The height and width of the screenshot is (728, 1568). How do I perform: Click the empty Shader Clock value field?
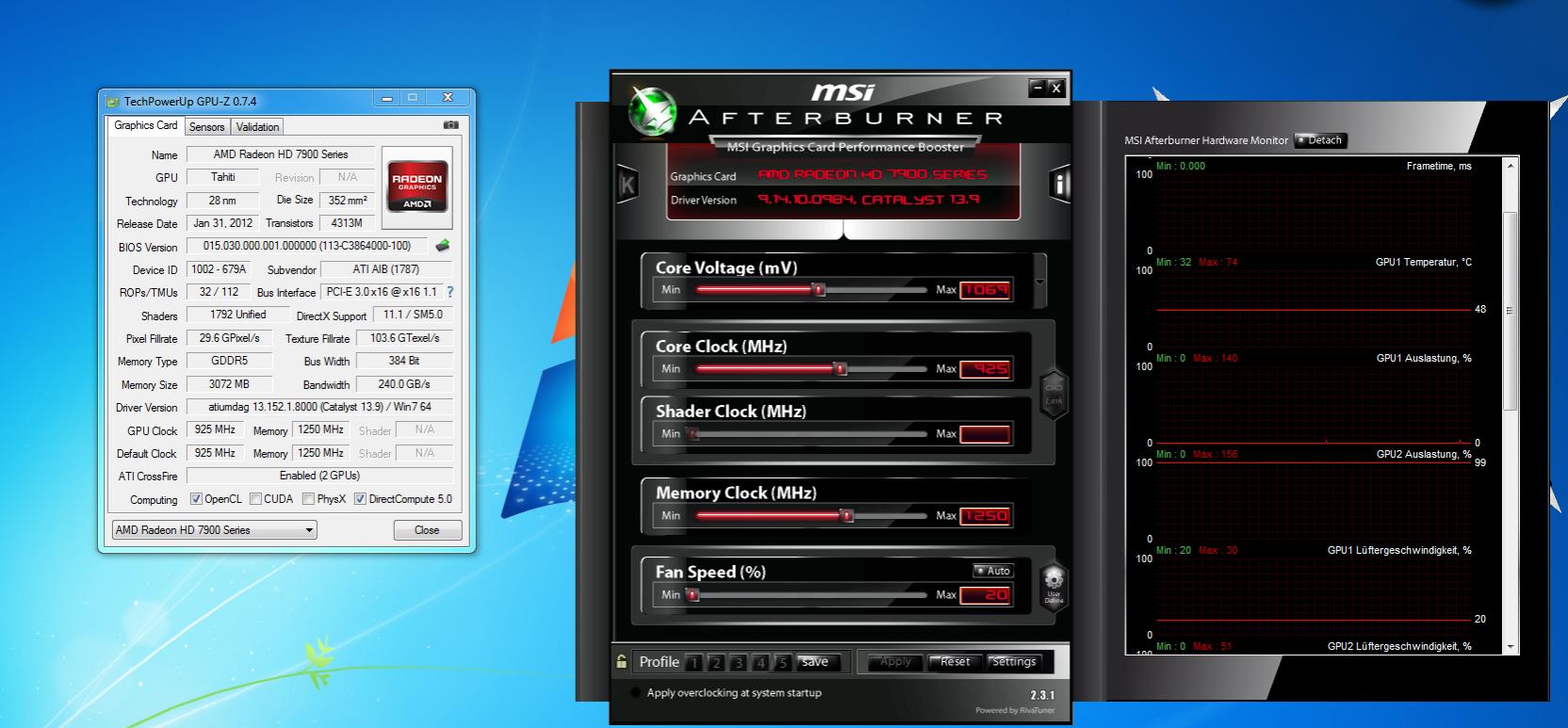pos(985,434)
